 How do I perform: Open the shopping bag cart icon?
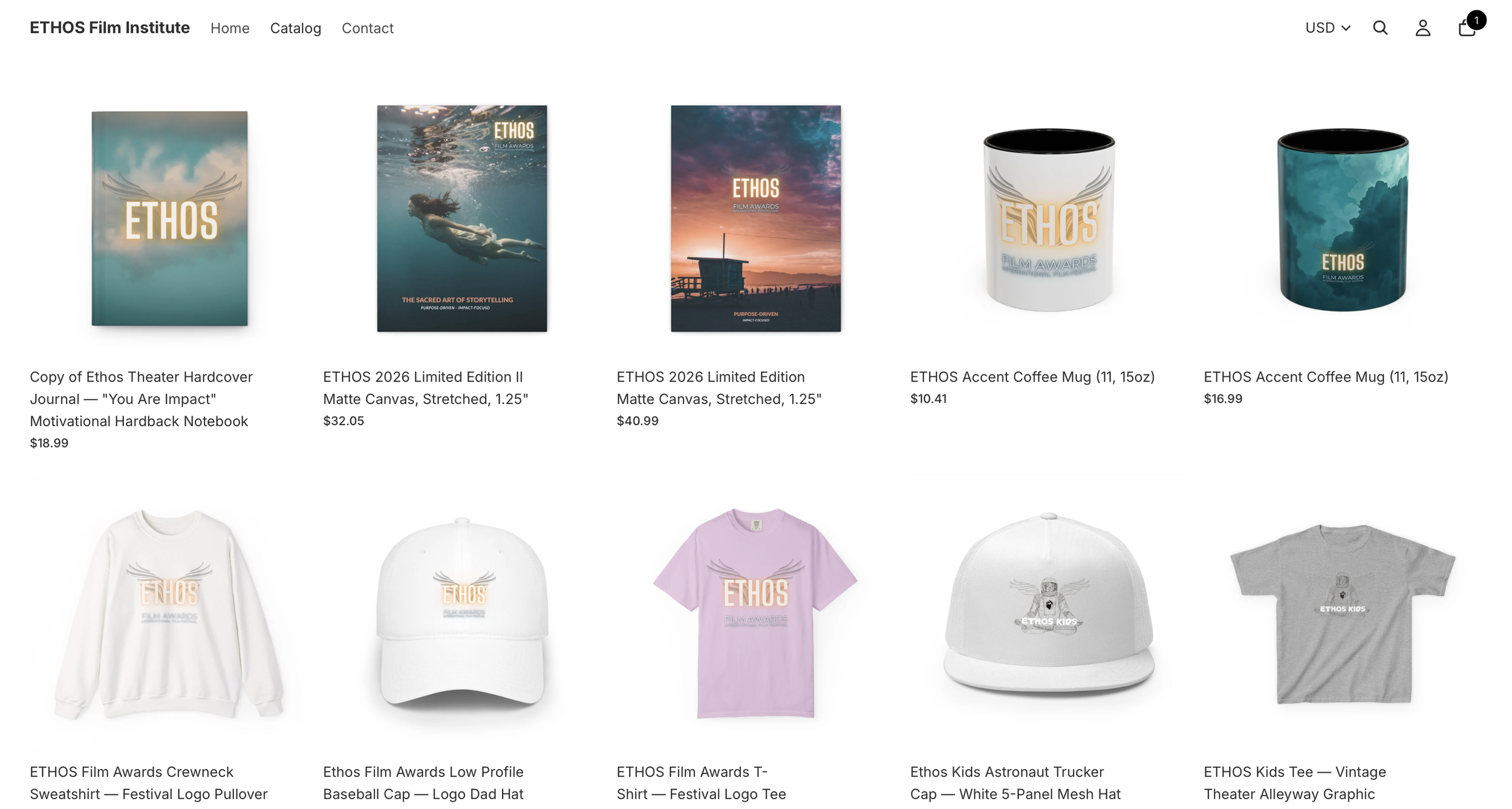pyautogui.click(x=1467, y=28)
